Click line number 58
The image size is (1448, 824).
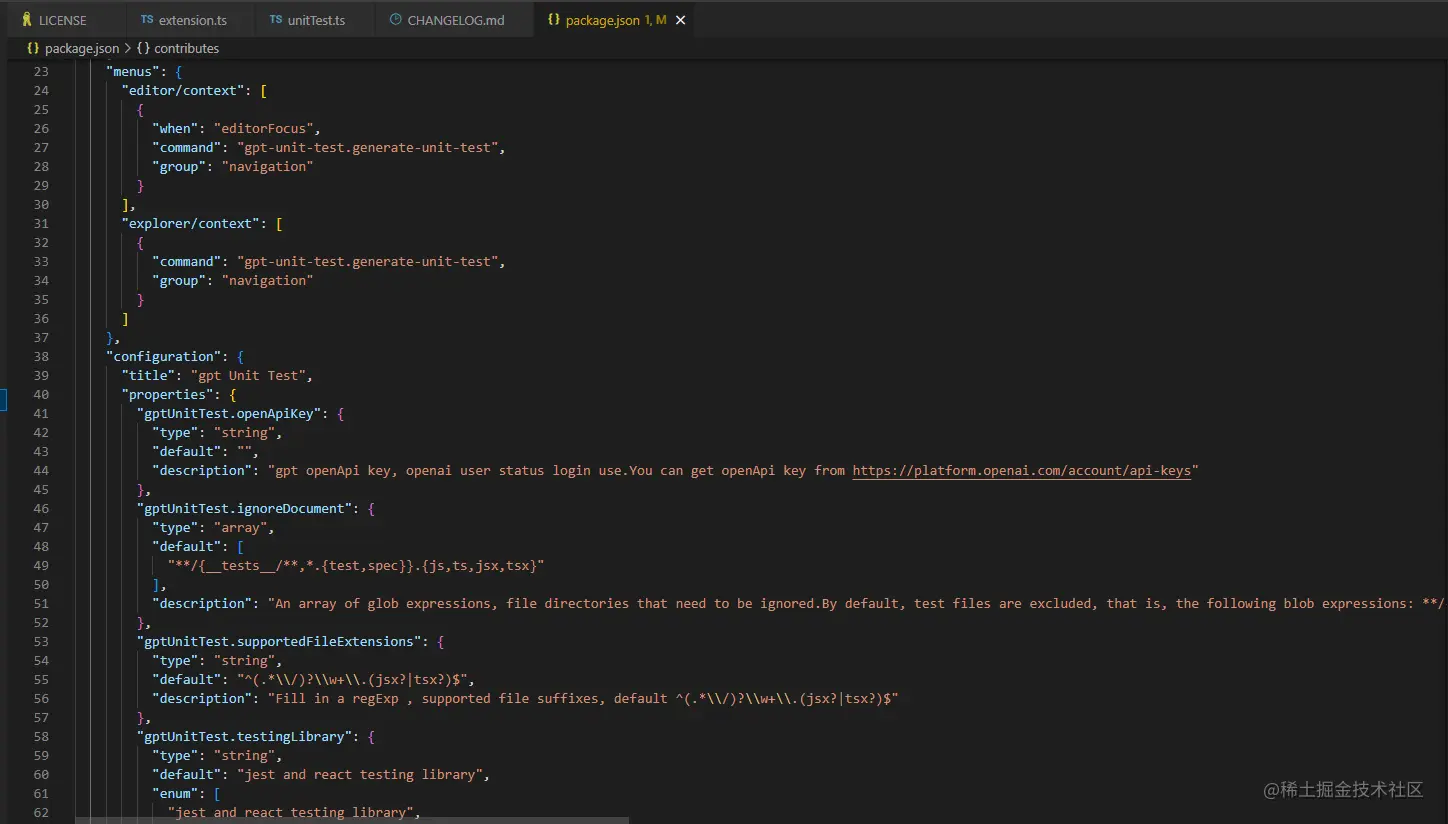click(x=40, y=736)
